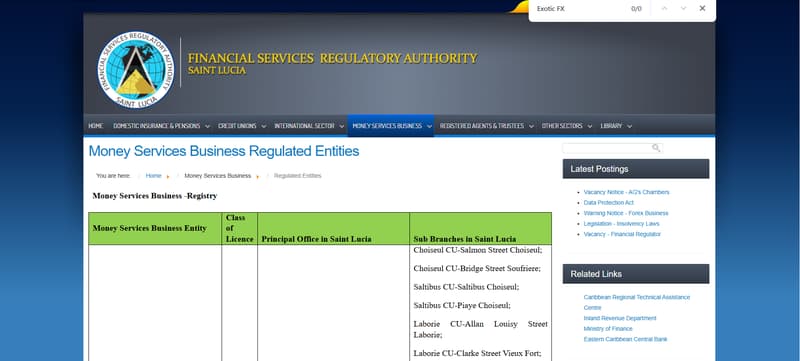Open Vacancy Notice - AG's Chambers link
This screenshot has height=361, width=800.
[627, 192]
